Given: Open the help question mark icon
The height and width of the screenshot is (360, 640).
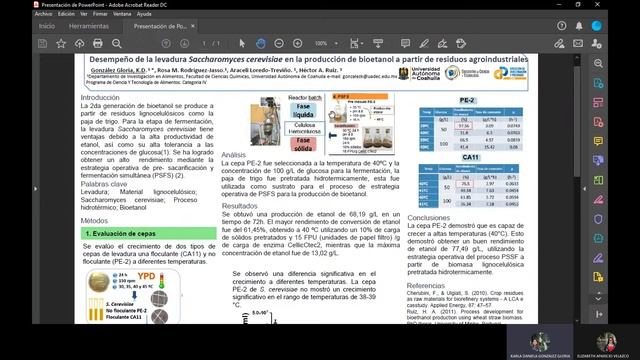Looking at the screenshot, I should [562, 26].
